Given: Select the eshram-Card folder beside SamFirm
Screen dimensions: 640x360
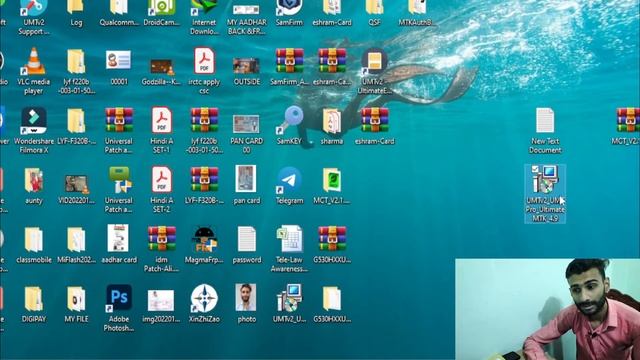Looking at the screenshot, I should point(332,7).
